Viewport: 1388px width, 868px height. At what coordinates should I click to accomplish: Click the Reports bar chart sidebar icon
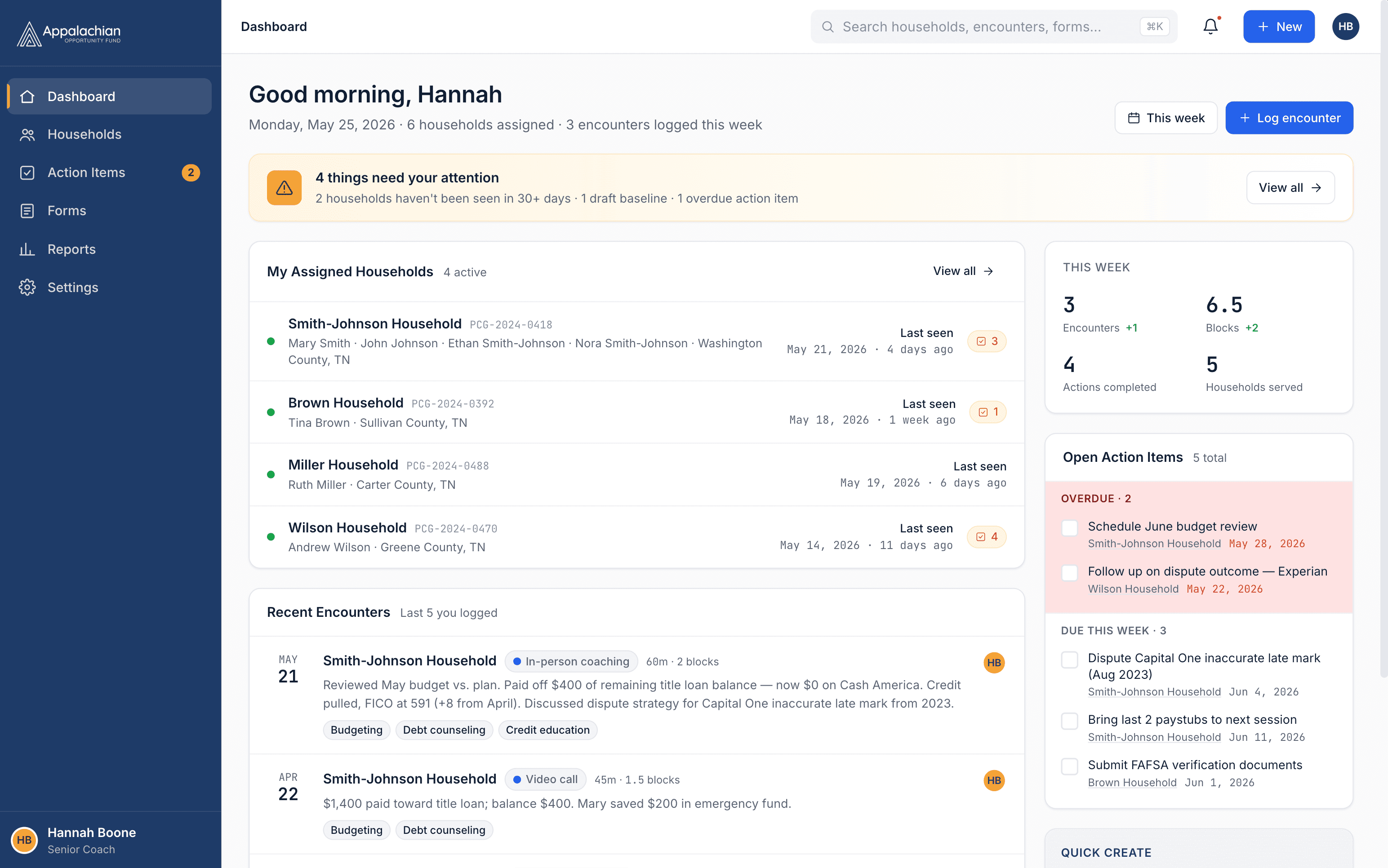tap(27, 249)
